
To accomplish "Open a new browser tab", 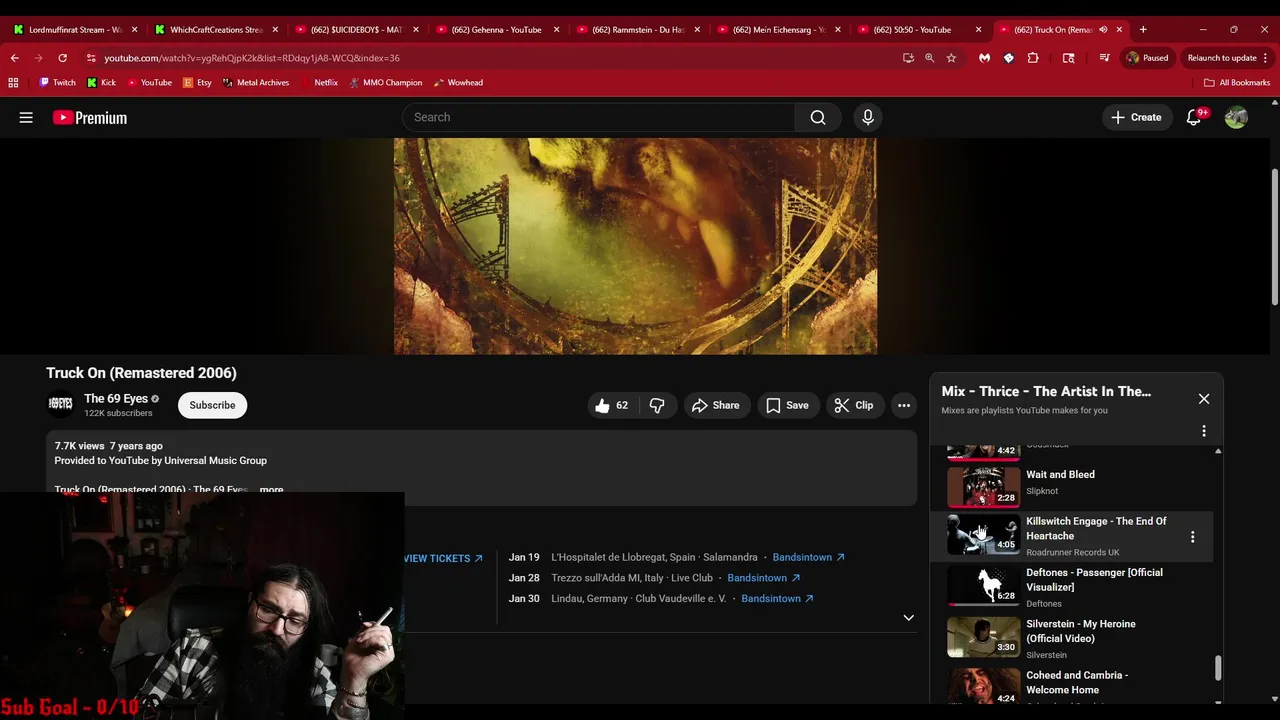I will (1143, 29).
